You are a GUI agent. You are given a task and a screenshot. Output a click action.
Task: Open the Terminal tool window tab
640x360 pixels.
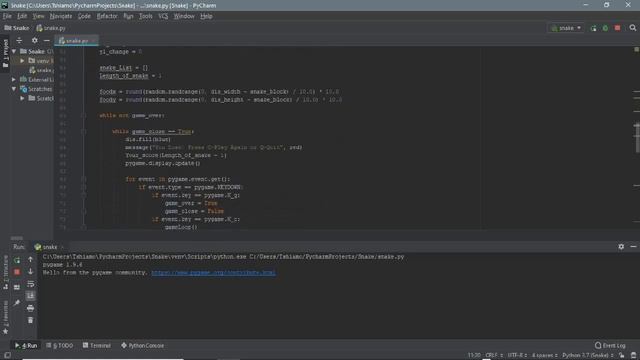[x=97, y=345]
